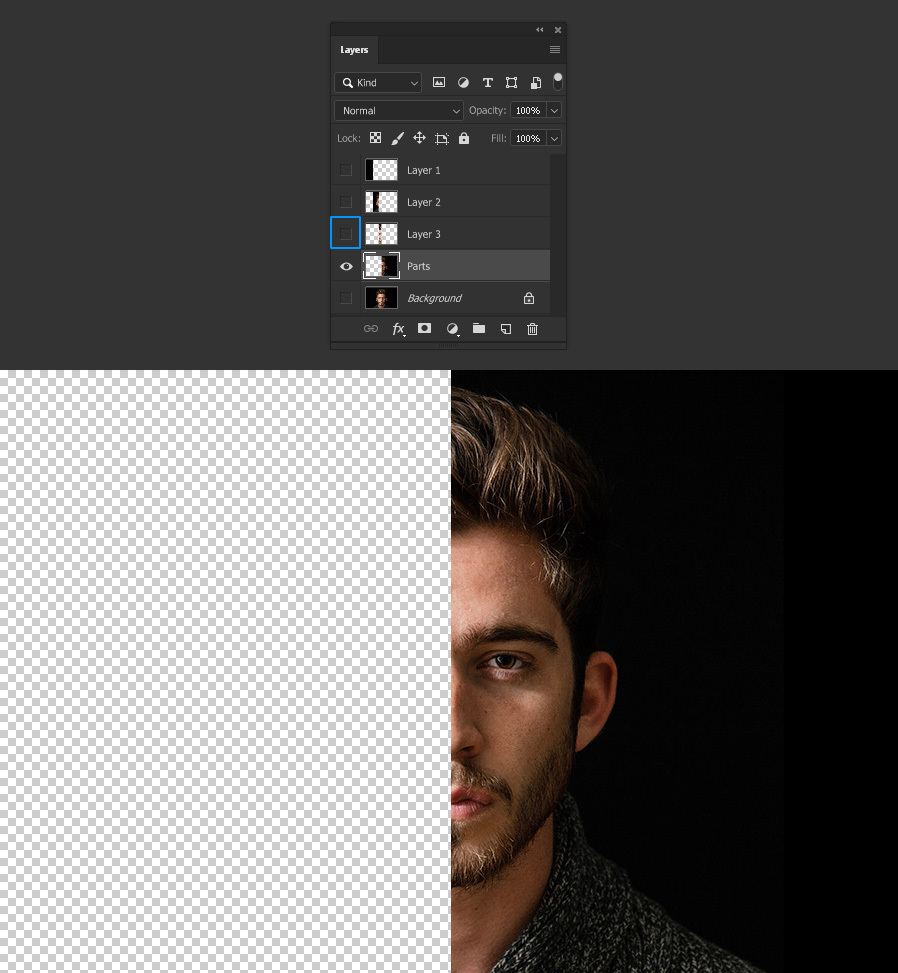Click Link layers icon at panel bottom

pos(370,328)
